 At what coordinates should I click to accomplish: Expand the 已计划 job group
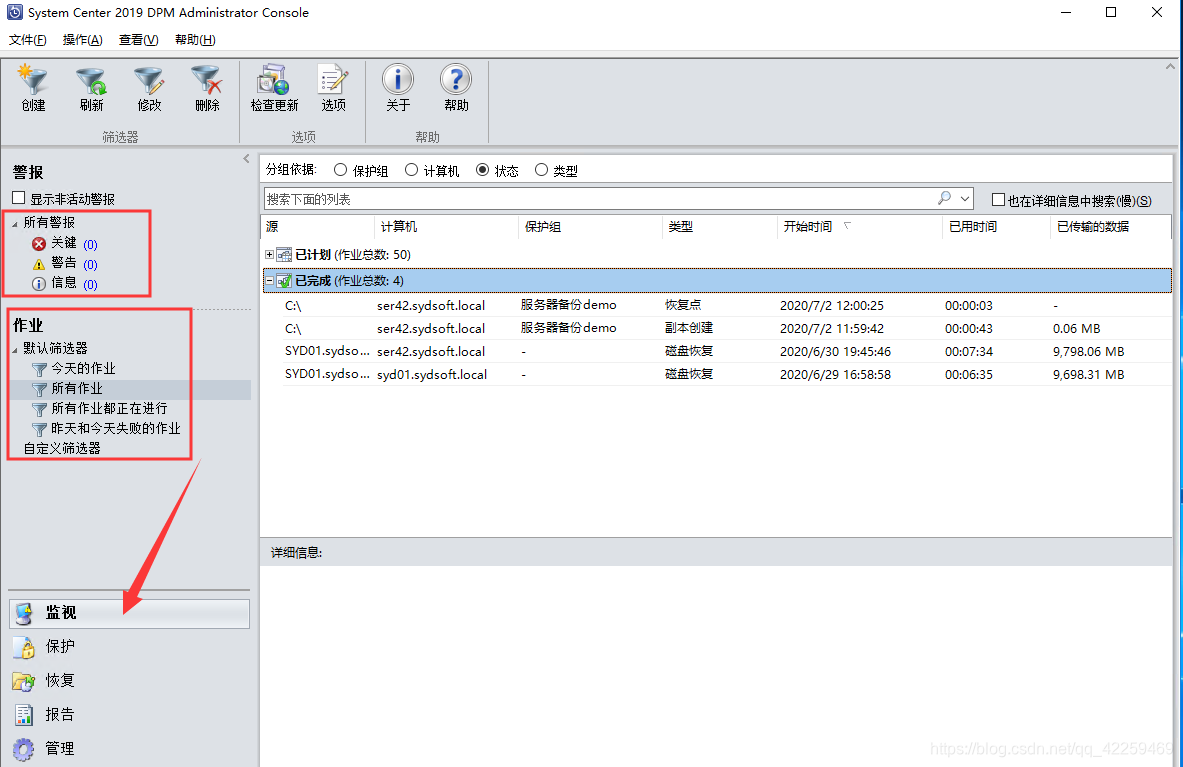[x=269, y=255]
